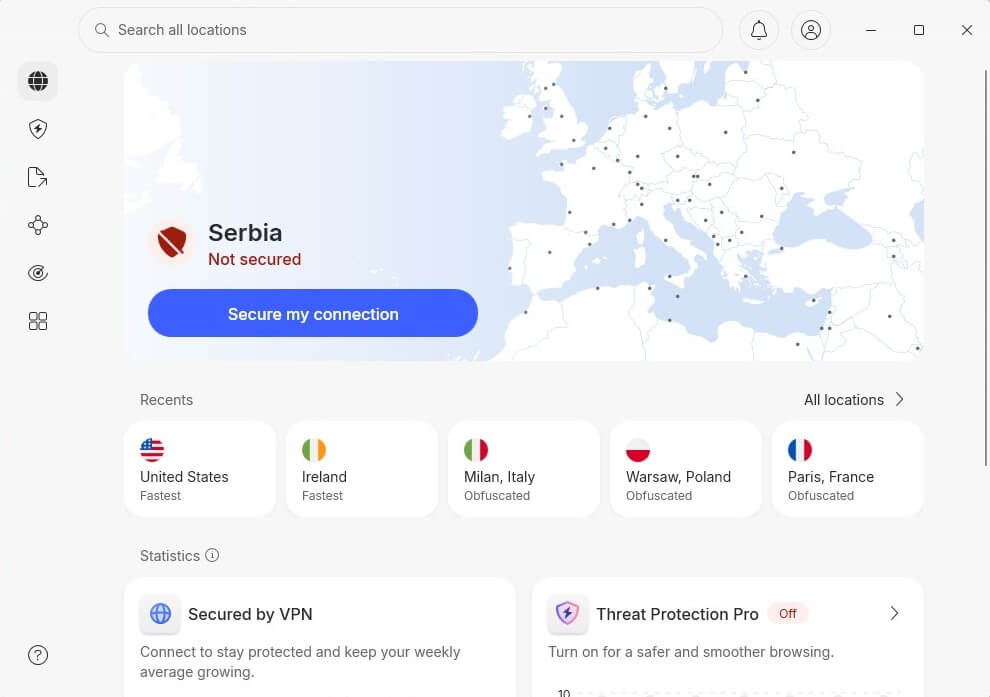Close the VPN app window
Image resolution: width=990 pixels, height=697 pixels.
pos(967,30)
